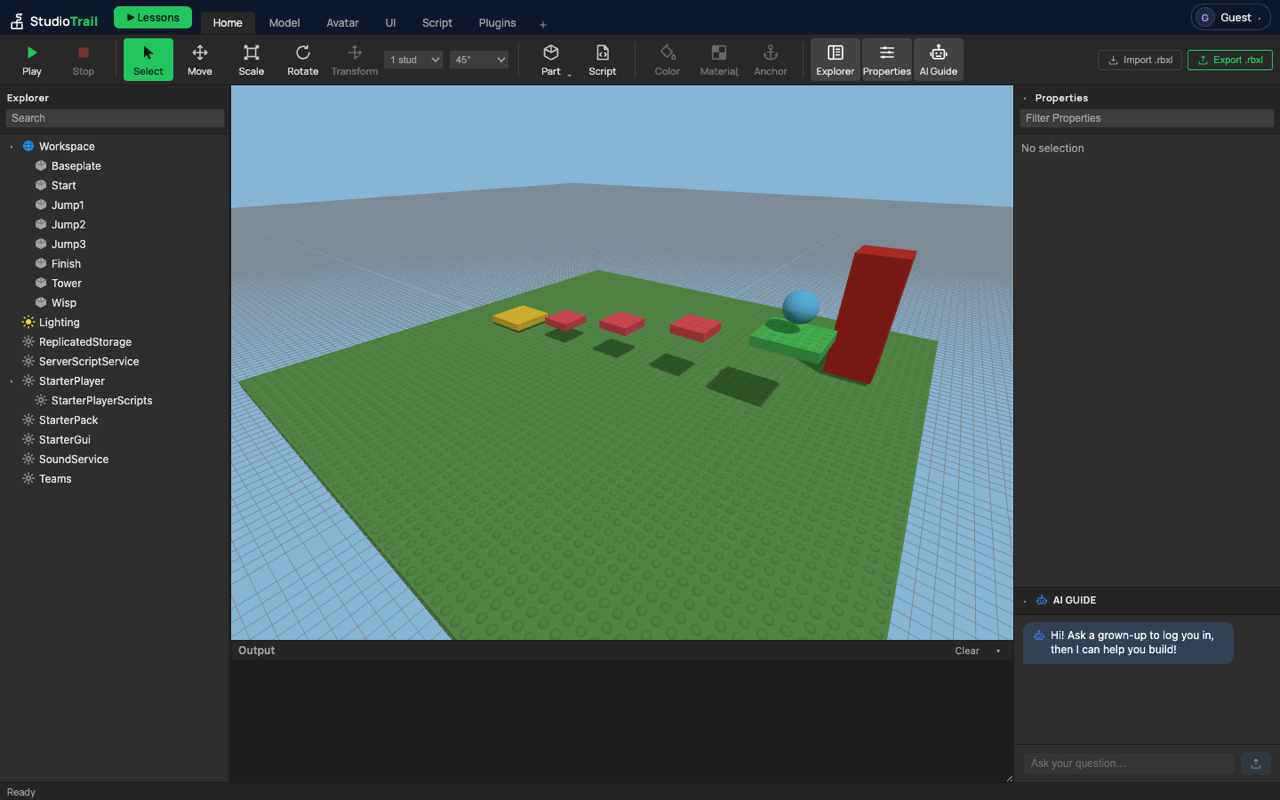Screen dimensions: 1280x800
Task: Click Export .rbxl
Action: pos(1230,60)
